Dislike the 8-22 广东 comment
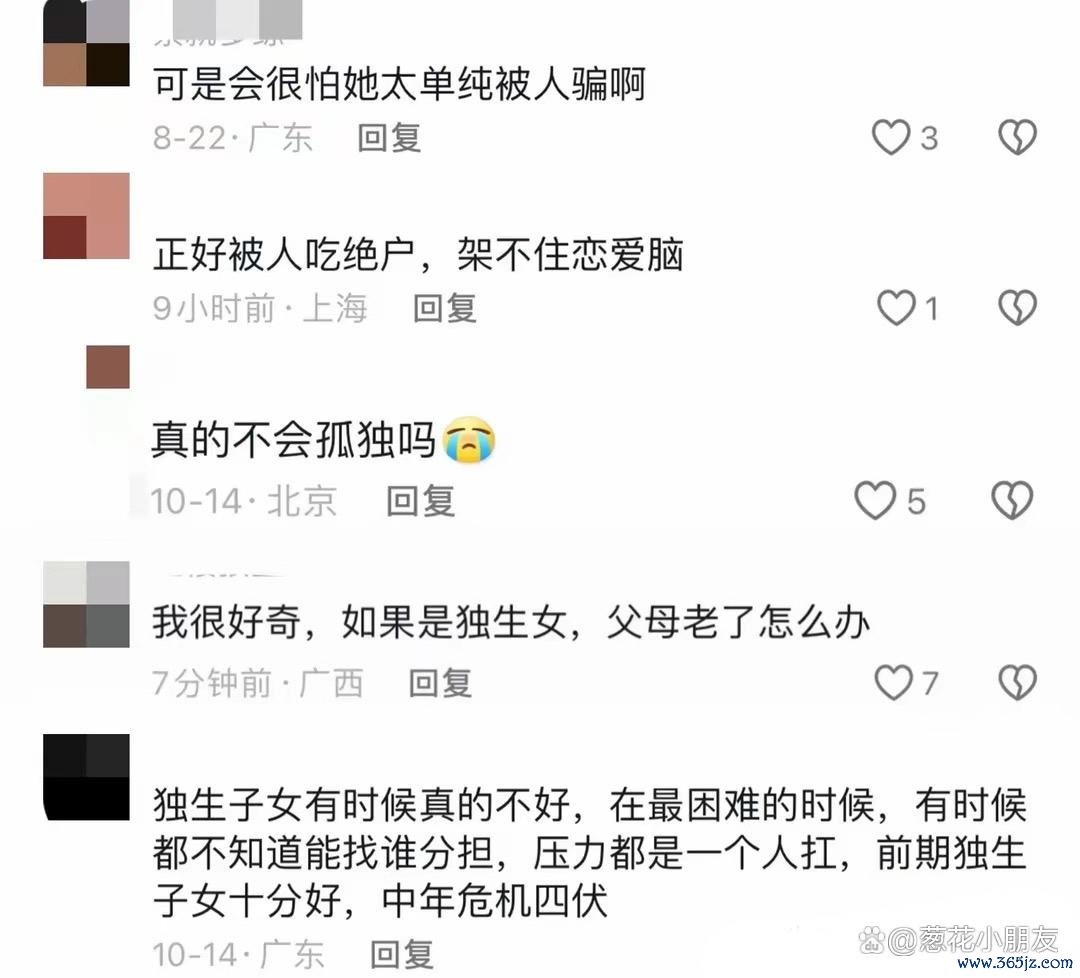Viewport: 1080px width, 978px height. (x=1017, y=137)
